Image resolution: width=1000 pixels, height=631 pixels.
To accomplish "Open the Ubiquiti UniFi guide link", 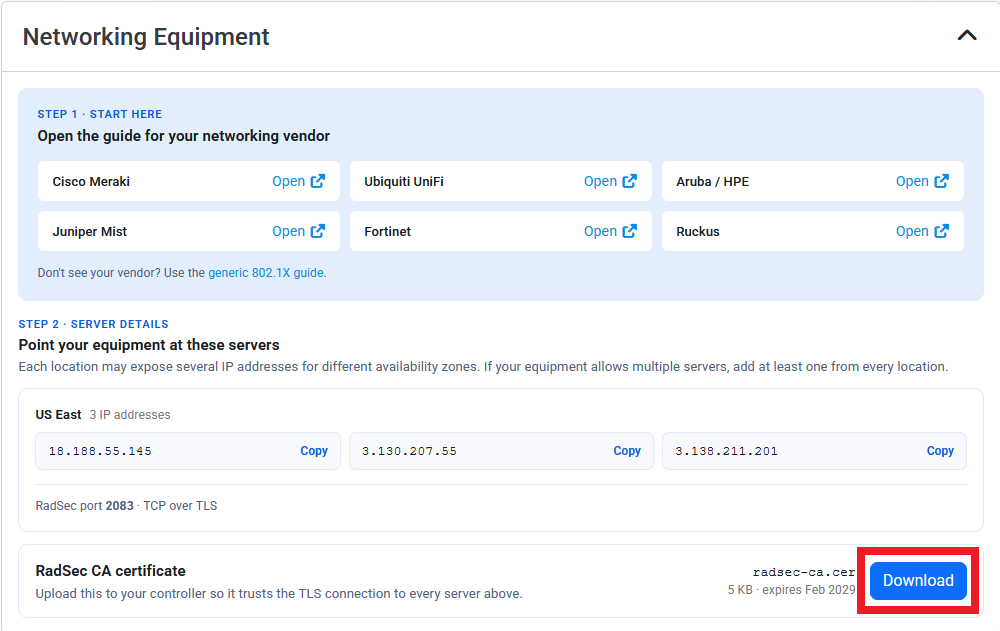I will (600, 181).
